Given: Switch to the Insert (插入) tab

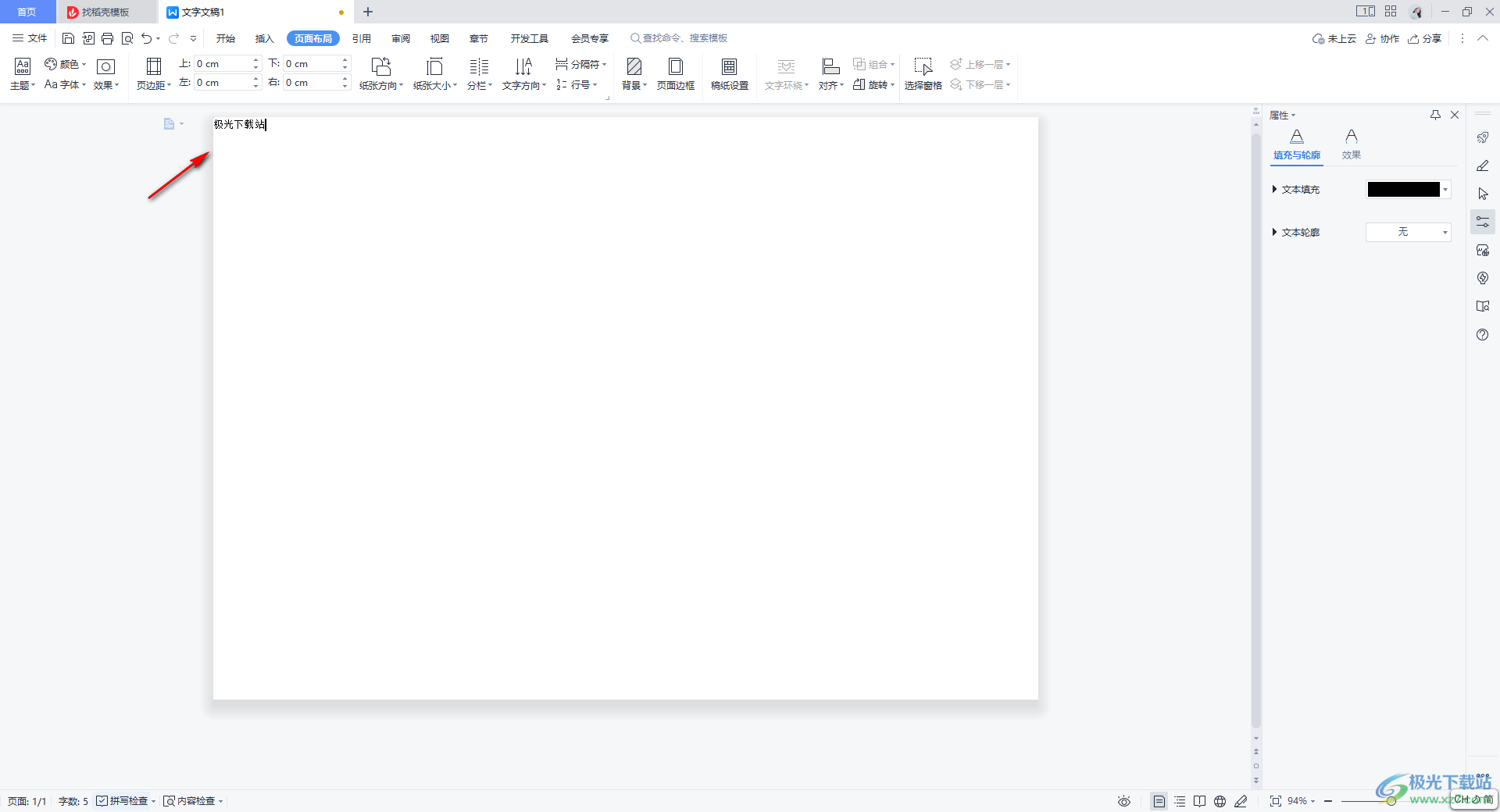Looking at the screenshot, I should click(x=265, y=38).
